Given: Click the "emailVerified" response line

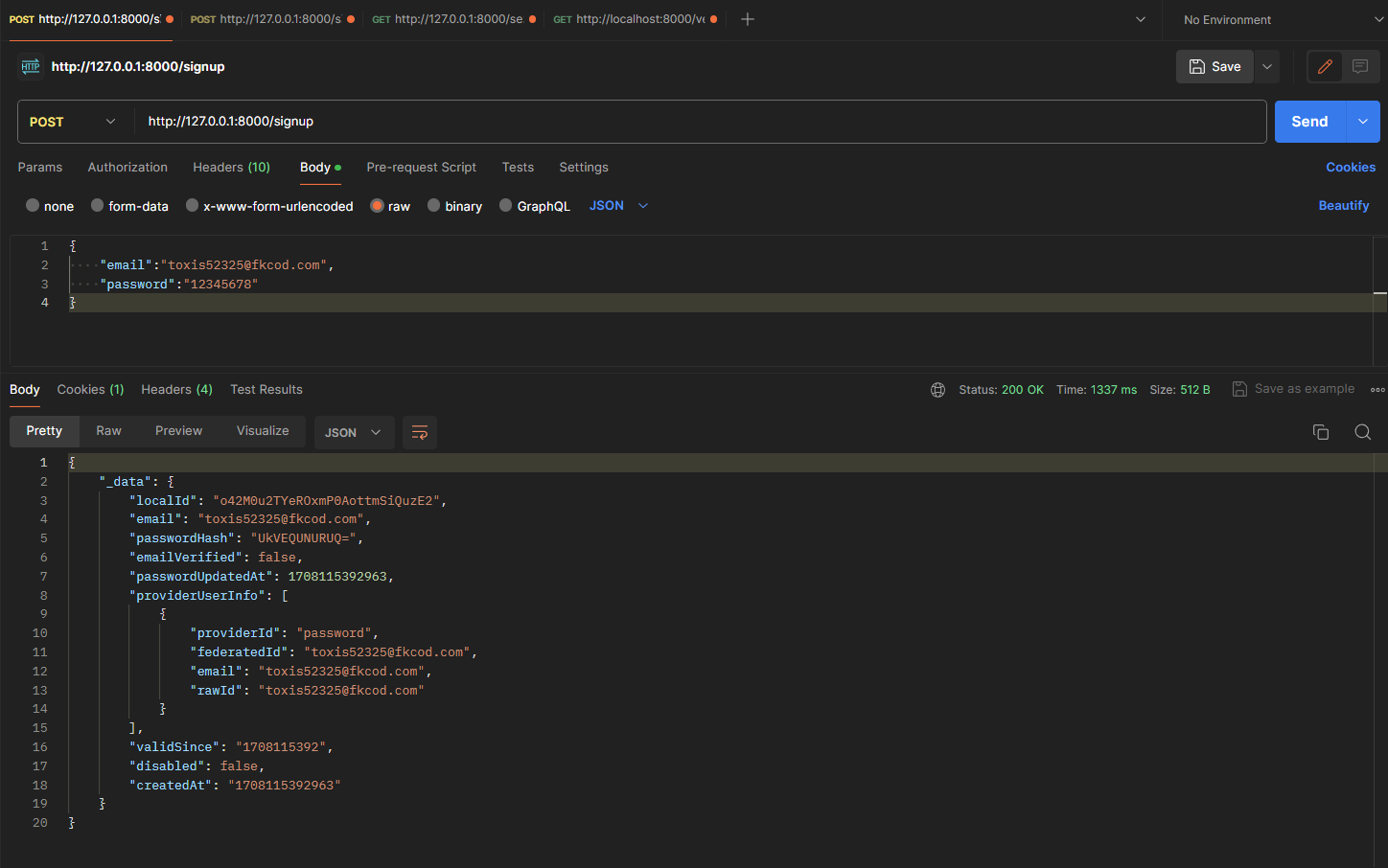Looking at the screenshot, I should [216, 558].
